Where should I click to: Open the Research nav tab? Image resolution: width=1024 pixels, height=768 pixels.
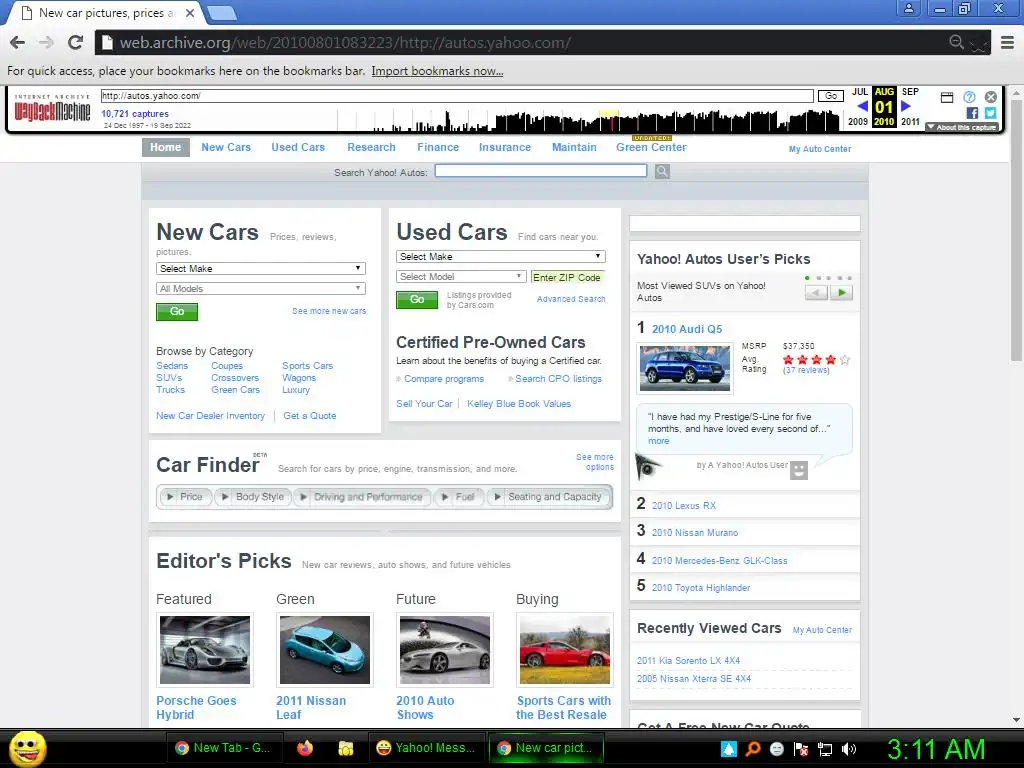coord(372,148)
